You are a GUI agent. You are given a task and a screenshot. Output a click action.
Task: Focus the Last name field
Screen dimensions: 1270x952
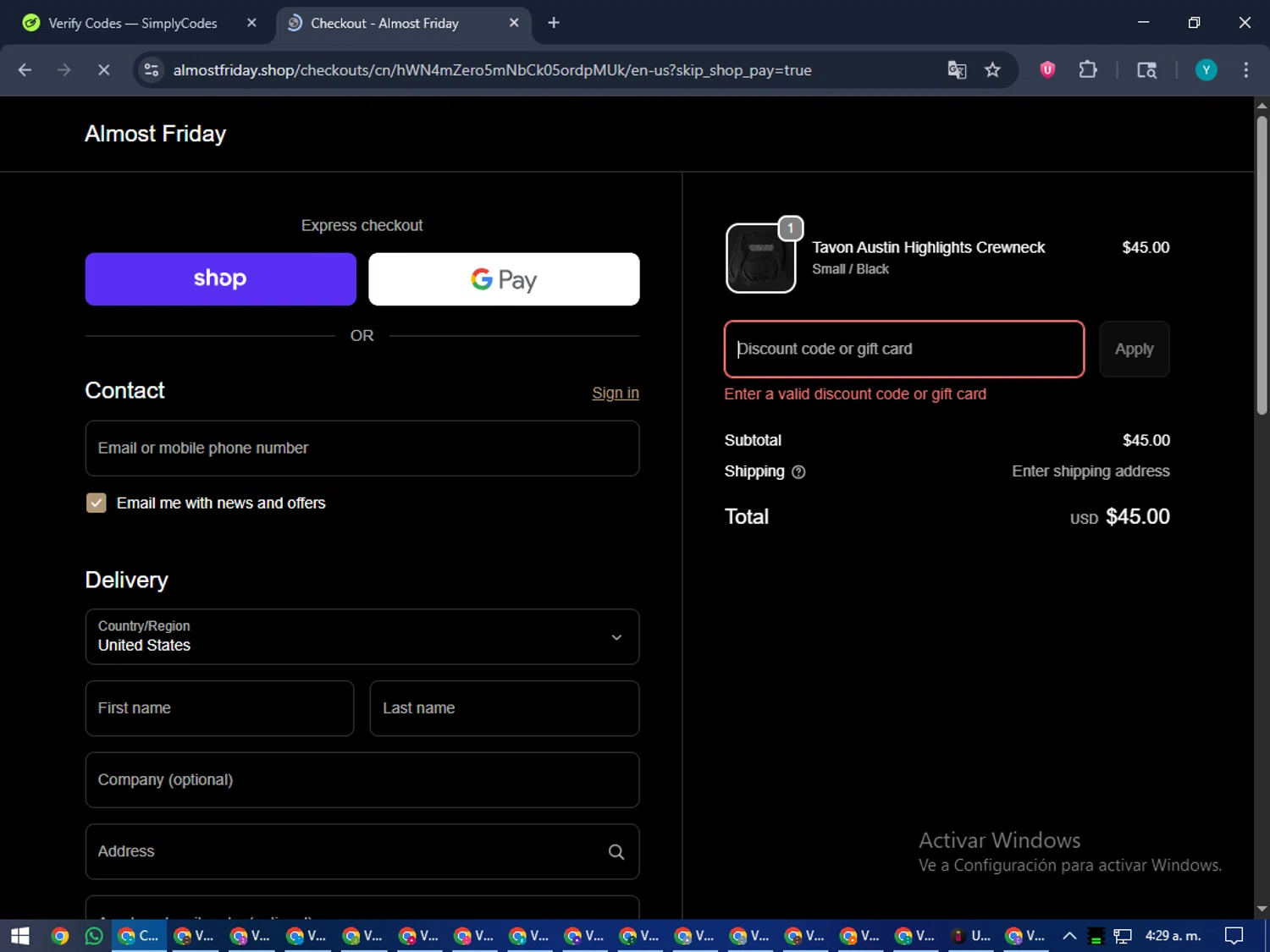pos(505,708)
